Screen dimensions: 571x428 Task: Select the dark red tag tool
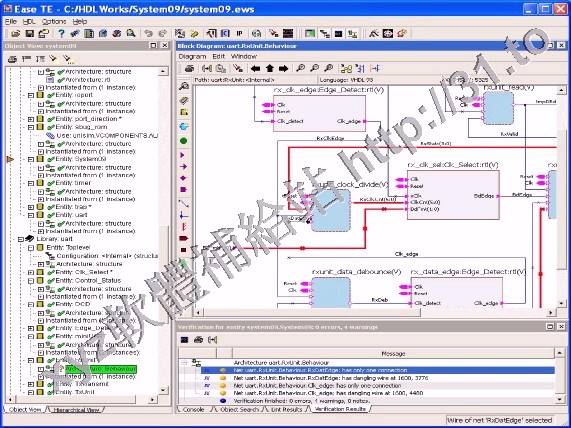pos(184,239)
